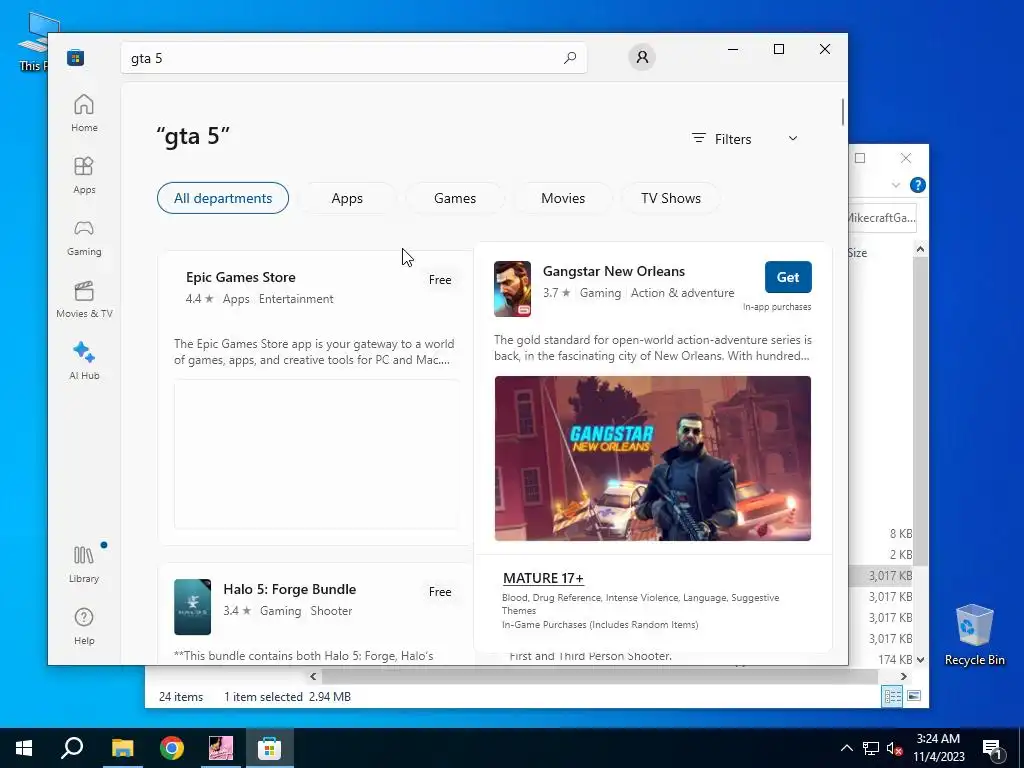The width and height of the screenshot is (1024, 768).
Task: Open the user account profile icon
Action: (642, 57)
